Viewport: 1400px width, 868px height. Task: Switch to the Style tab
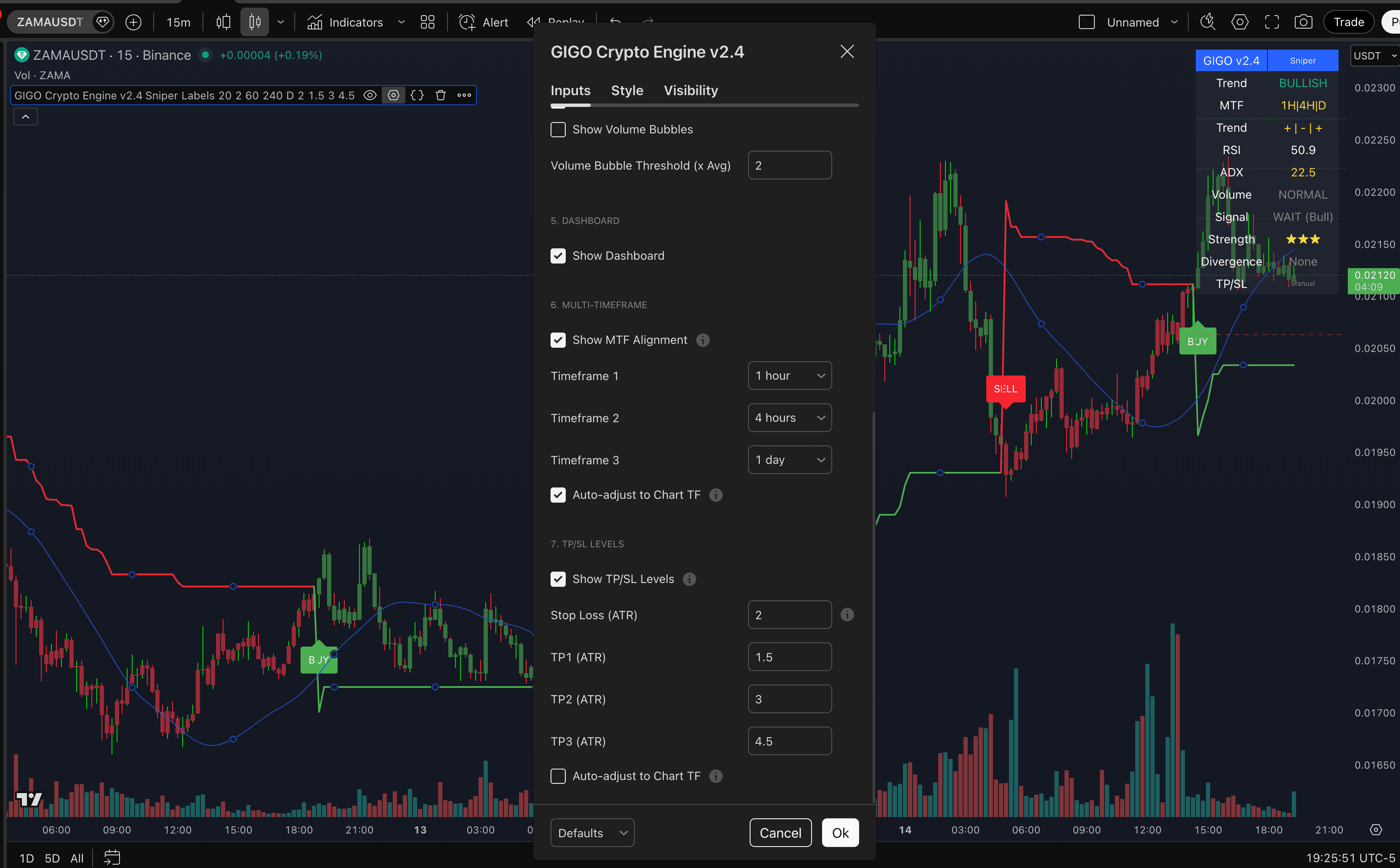point(626,90)
